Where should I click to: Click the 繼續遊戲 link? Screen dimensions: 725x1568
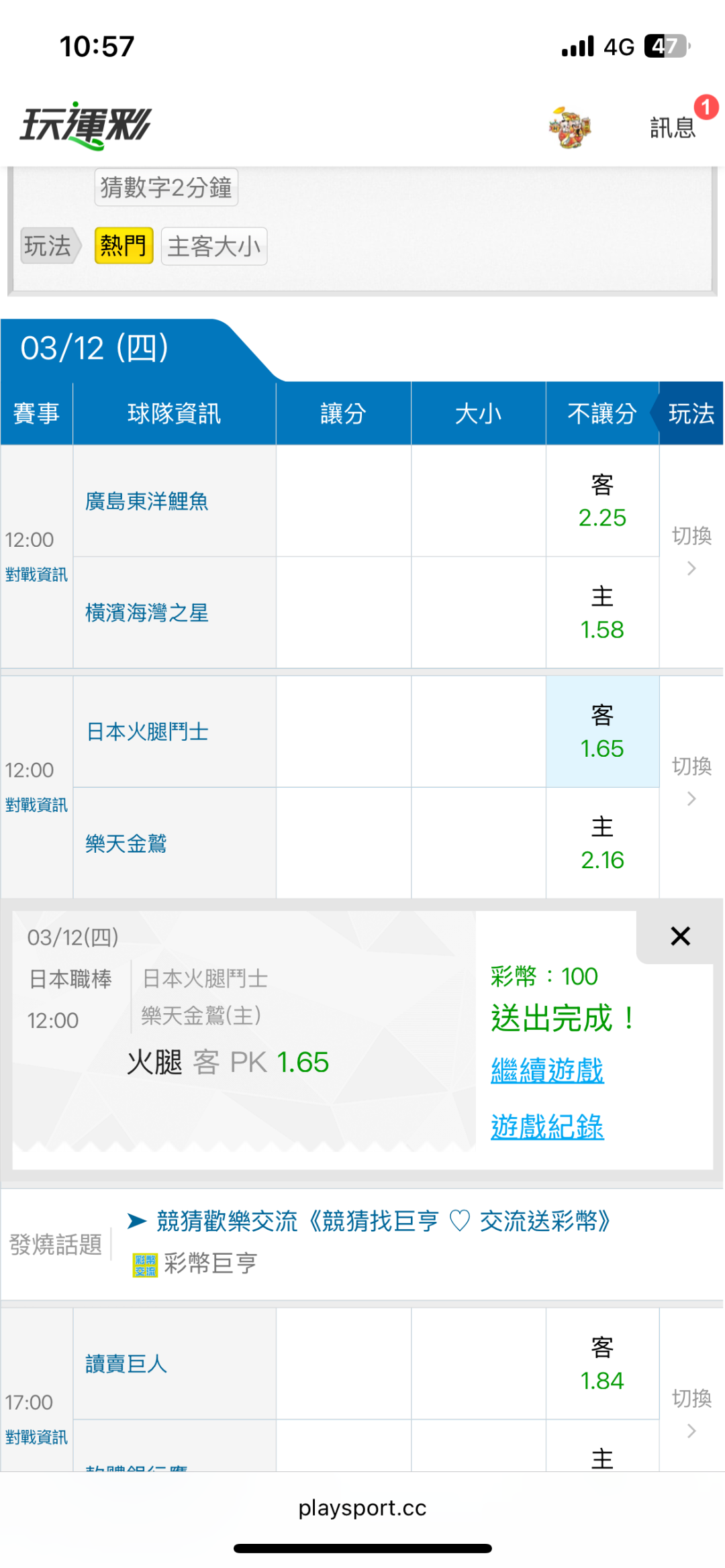pos(547,1070)
